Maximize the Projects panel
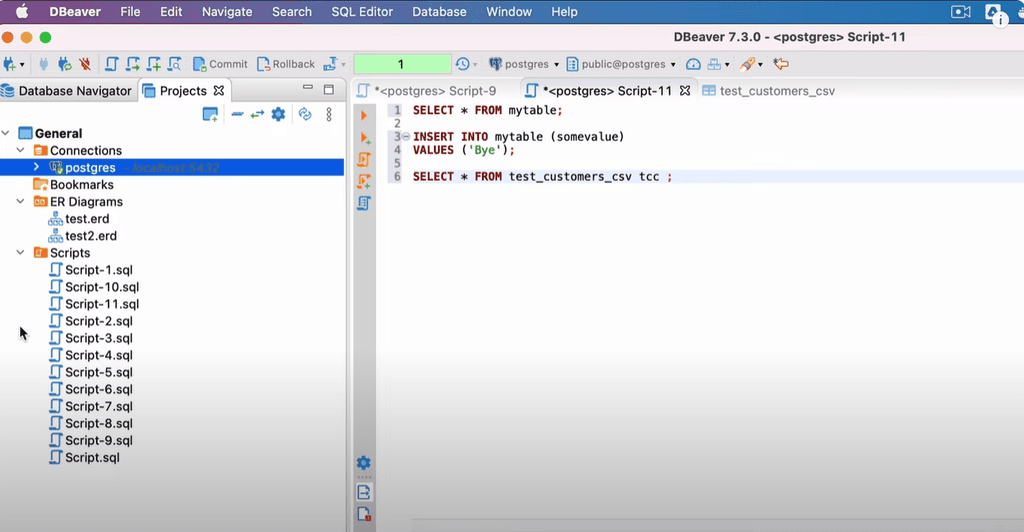The width and height of the screenshot is (1024, 532). (x=329, y=89)
